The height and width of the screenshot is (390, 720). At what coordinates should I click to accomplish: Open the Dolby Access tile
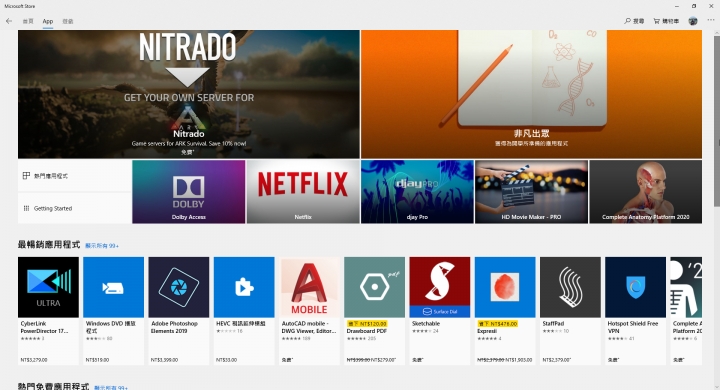click(x=189, y=192)
